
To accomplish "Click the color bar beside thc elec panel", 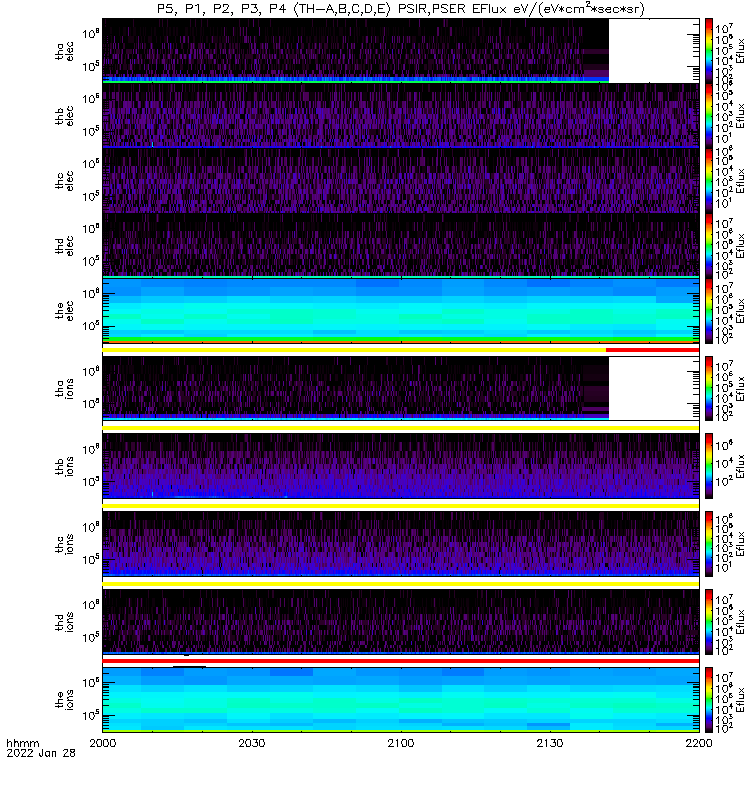I will tap(709, 180).
